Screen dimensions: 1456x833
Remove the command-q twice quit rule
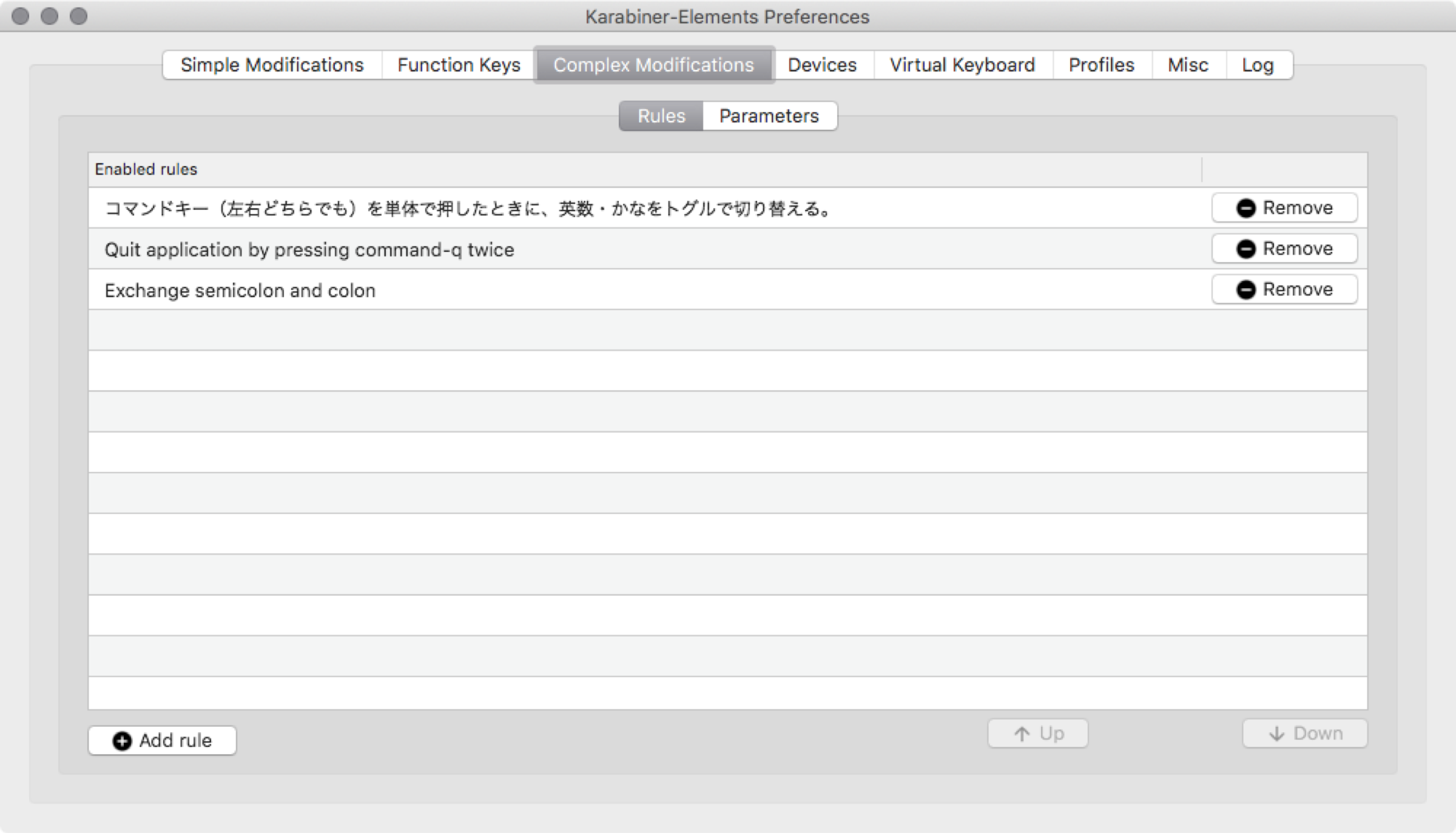1284,249
